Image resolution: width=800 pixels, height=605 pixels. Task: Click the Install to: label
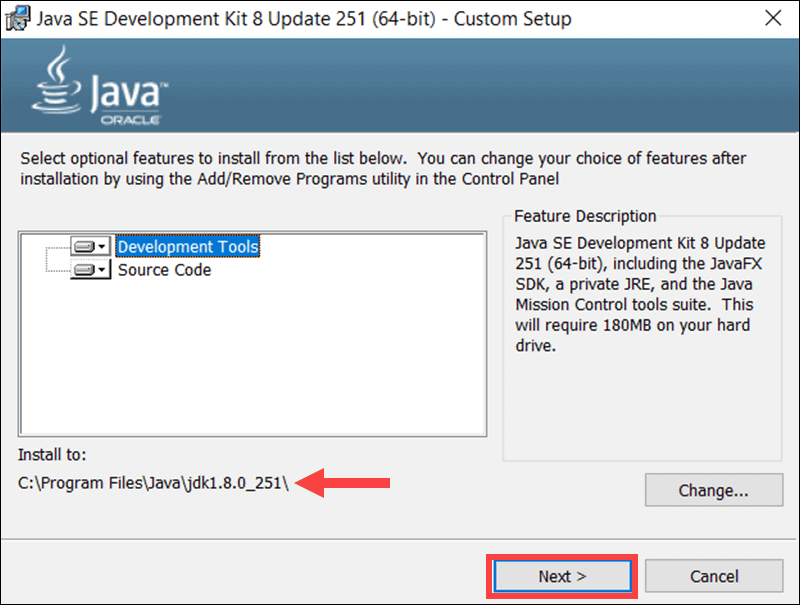[x=52, y=455]
